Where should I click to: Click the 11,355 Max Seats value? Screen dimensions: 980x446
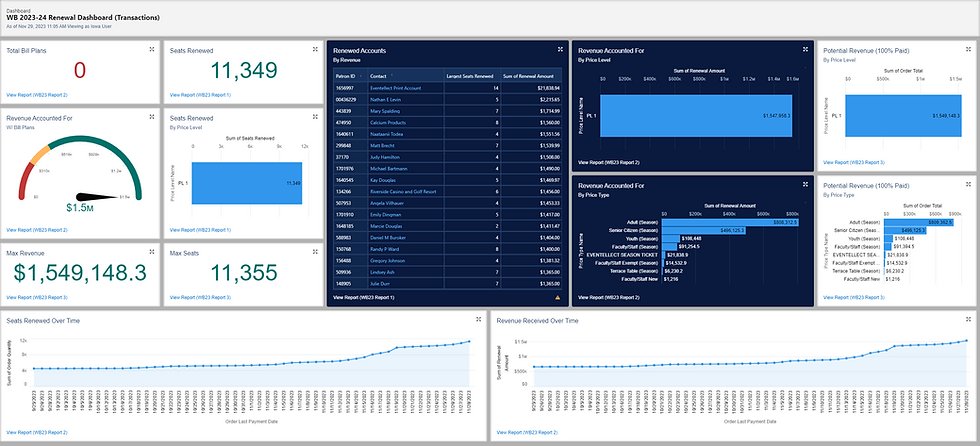click(244, 273)
